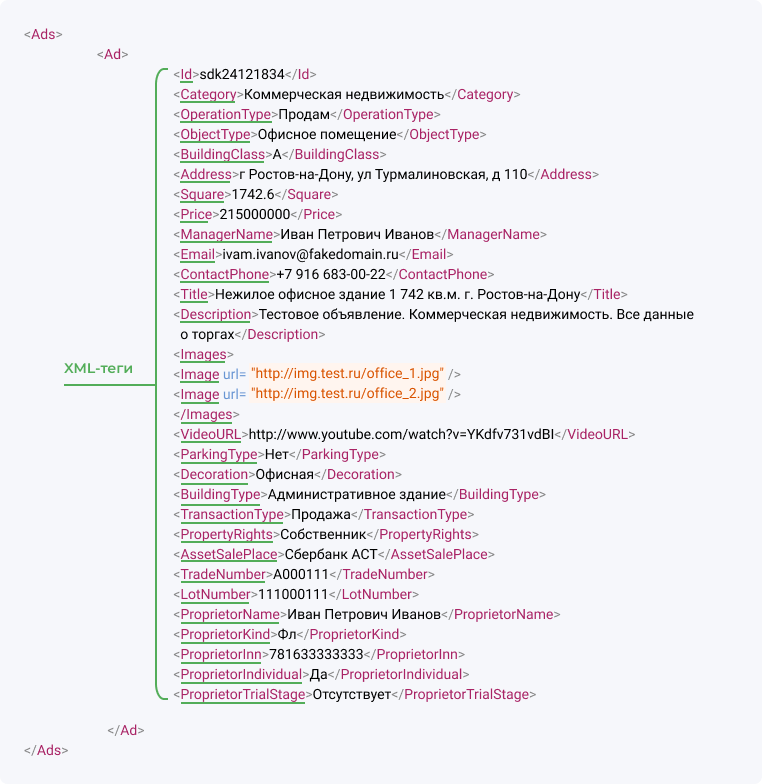The height and width of the screenshot is (784, 762).
Task: Select the Address value with Ростов-на-Дону
Action: coord(383,174)
